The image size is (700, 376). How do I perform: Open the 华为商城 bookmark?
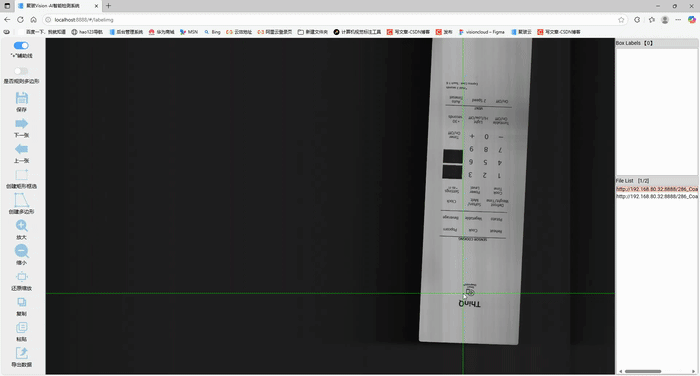tap(162, 32)
